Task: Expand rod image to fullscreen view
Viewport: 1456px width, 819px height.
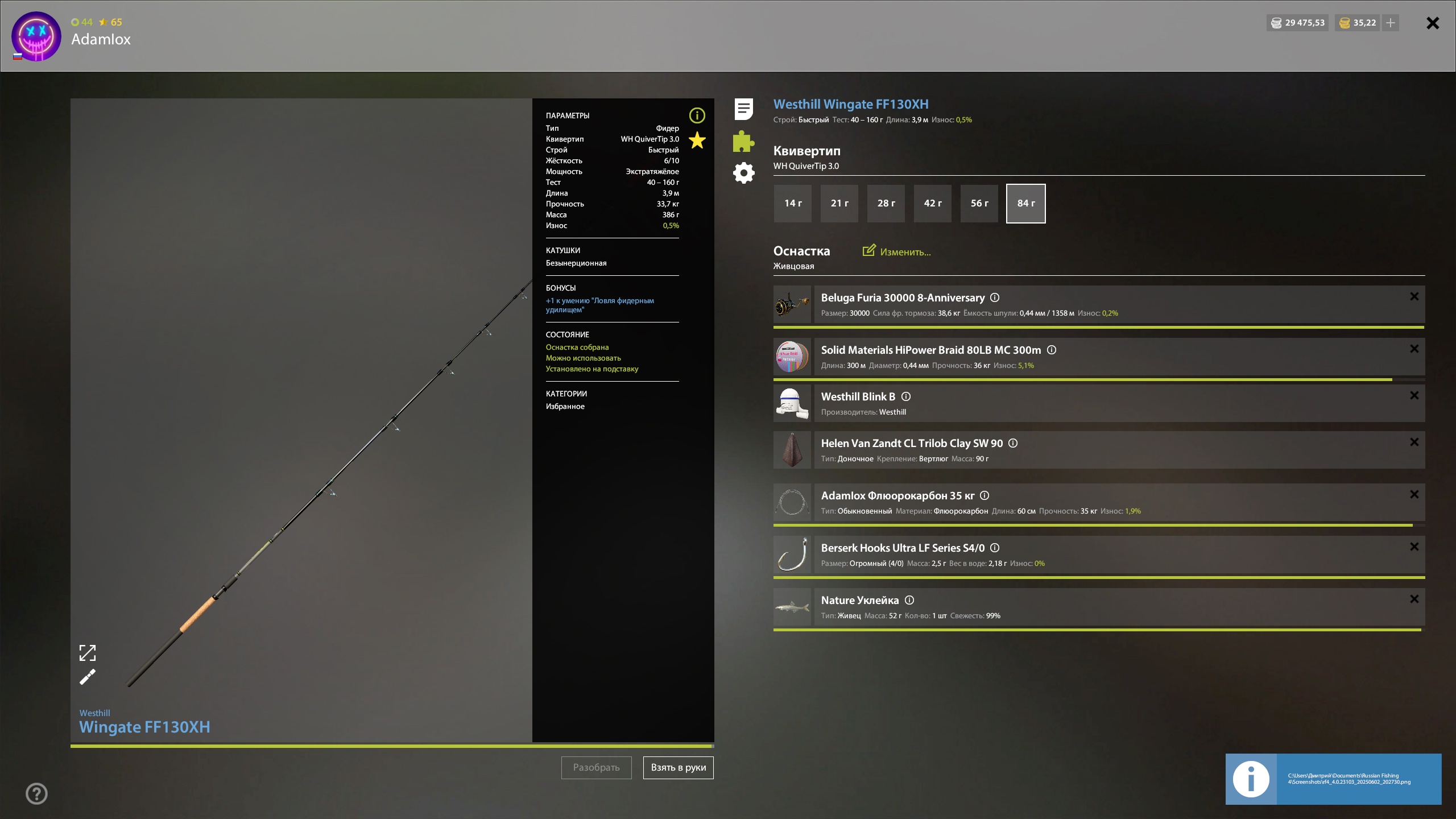Action: pyautogui.click(x=88, y=653)
